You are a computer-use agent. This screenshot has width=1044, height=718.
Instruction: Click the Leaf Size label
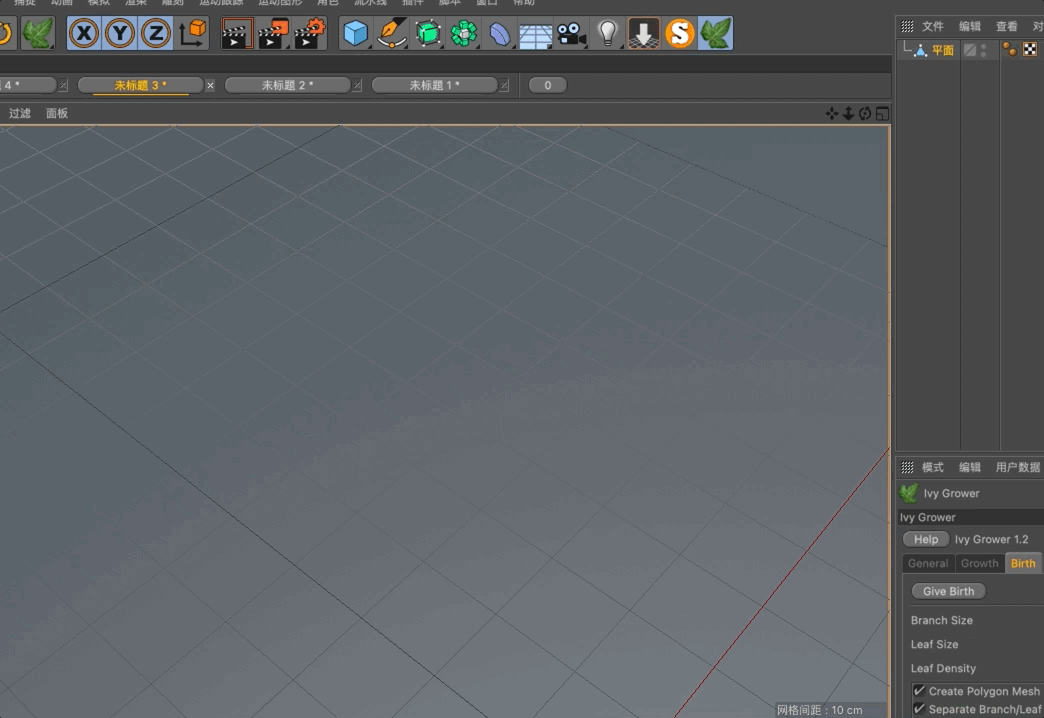point(934,645)
